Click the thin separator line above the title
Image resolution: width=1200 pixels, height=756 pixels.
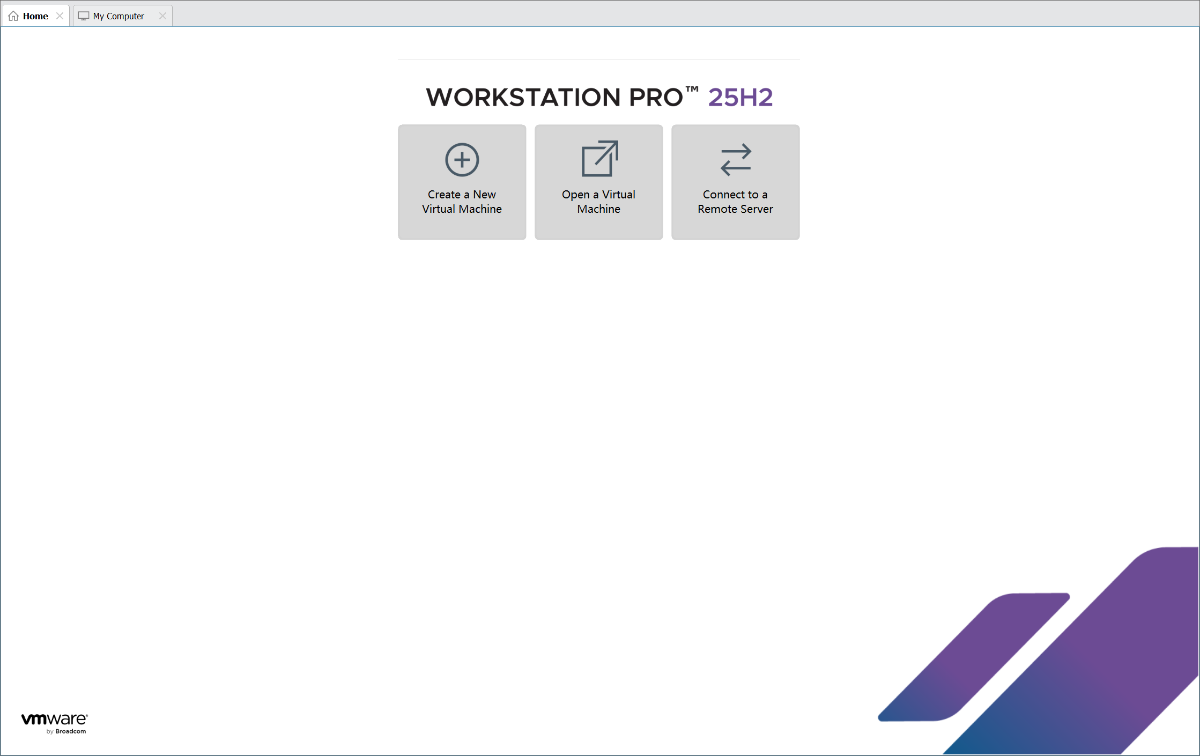tap(598, 60)
